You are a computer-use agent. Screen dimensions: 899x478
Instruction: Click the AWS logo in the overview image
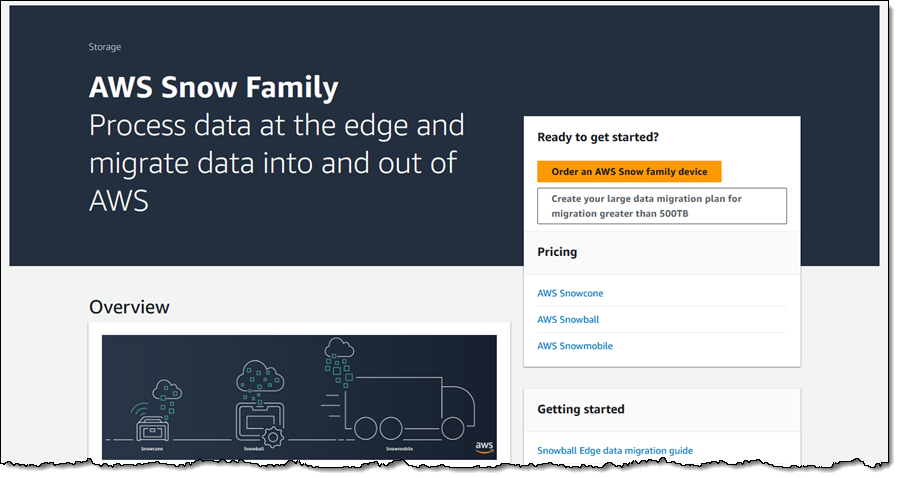484,447
